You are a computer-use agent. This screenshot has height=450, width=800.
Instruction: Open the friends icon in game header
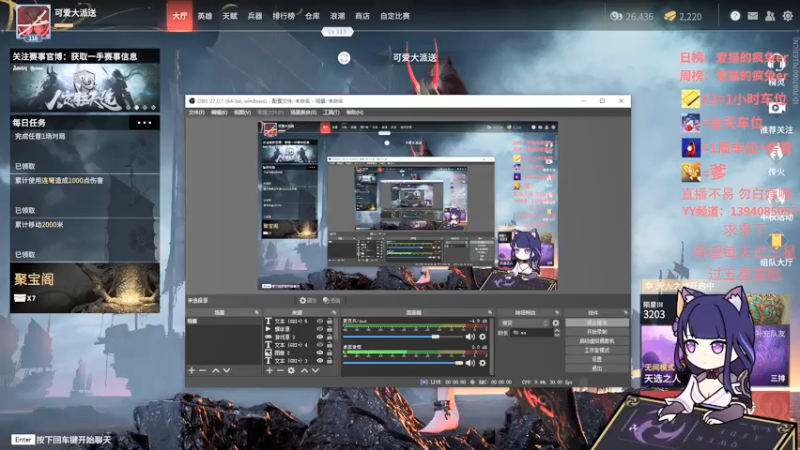pyautogui.click(x=770, y=16)
